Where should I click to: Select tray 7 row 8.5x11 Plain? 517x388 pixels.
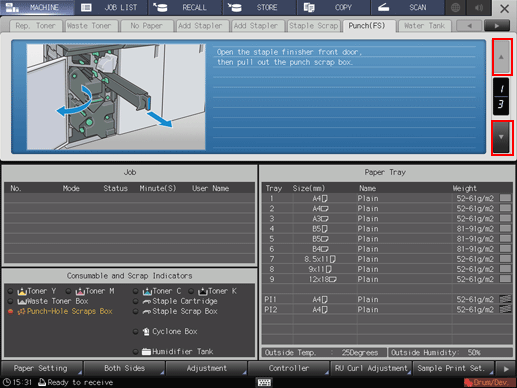point(387,259)
